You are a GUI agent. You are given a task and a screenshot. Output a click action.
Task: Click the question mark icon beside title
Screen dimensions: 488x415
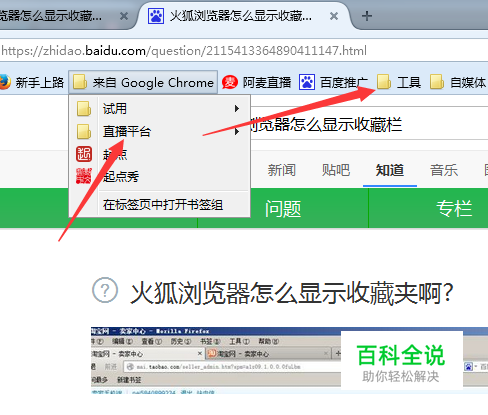click(x=105, y=290)
